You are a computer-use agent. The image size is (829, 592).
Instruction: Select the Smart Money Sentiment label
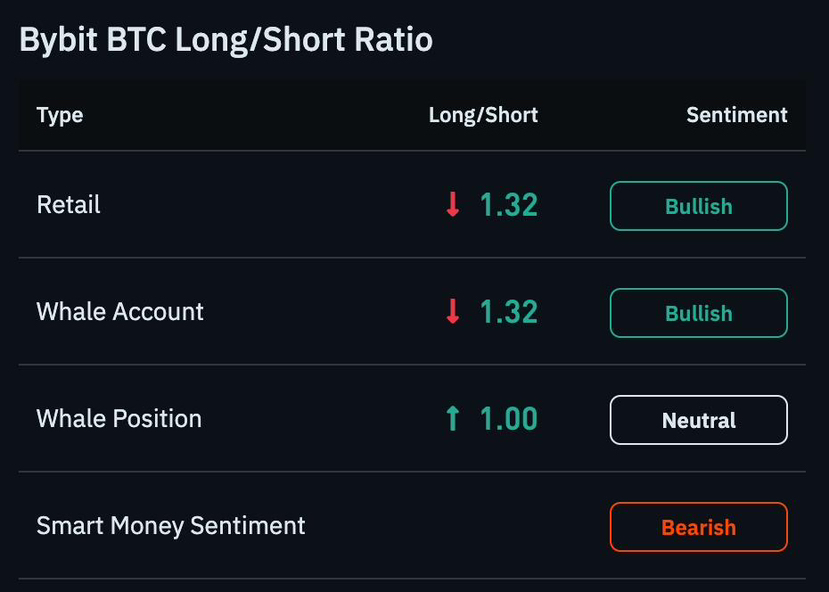tap(171, 526)
